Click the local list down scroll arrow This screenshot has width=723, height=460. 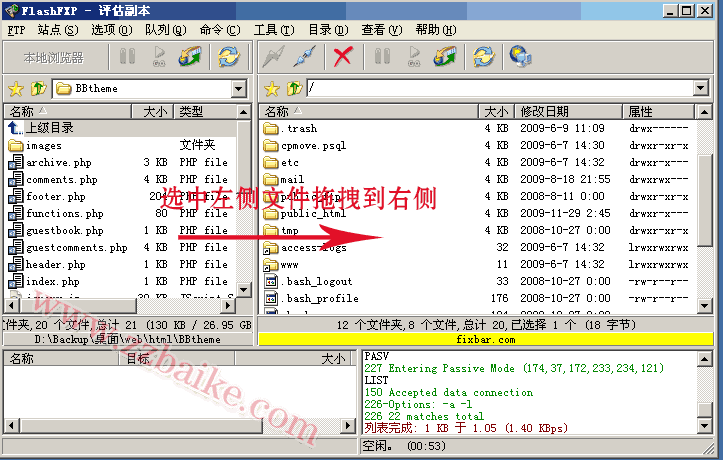click(243, 290)
